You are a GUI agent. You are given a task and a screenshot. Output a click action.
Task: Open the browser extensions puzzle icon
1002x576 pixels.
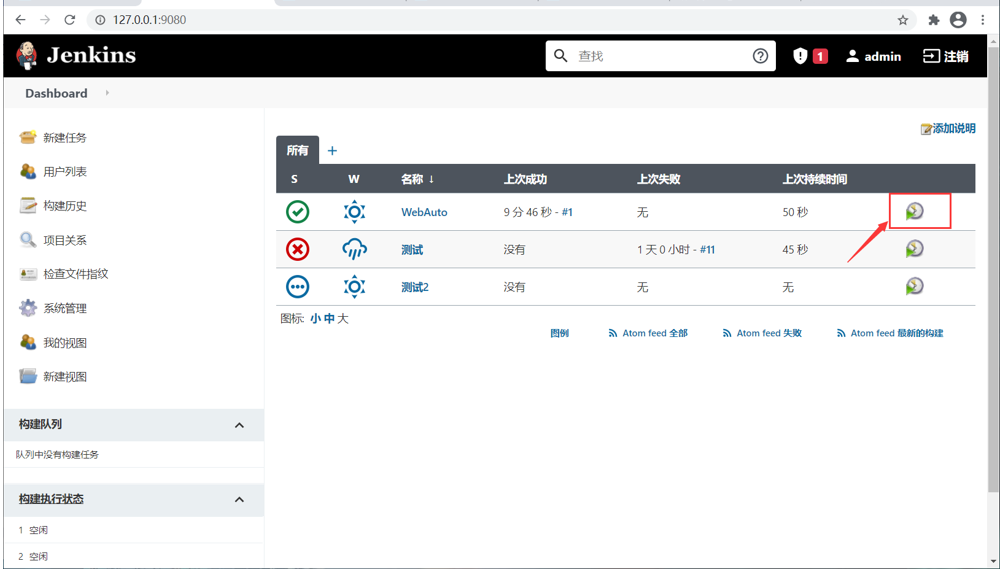coord(934,20)
